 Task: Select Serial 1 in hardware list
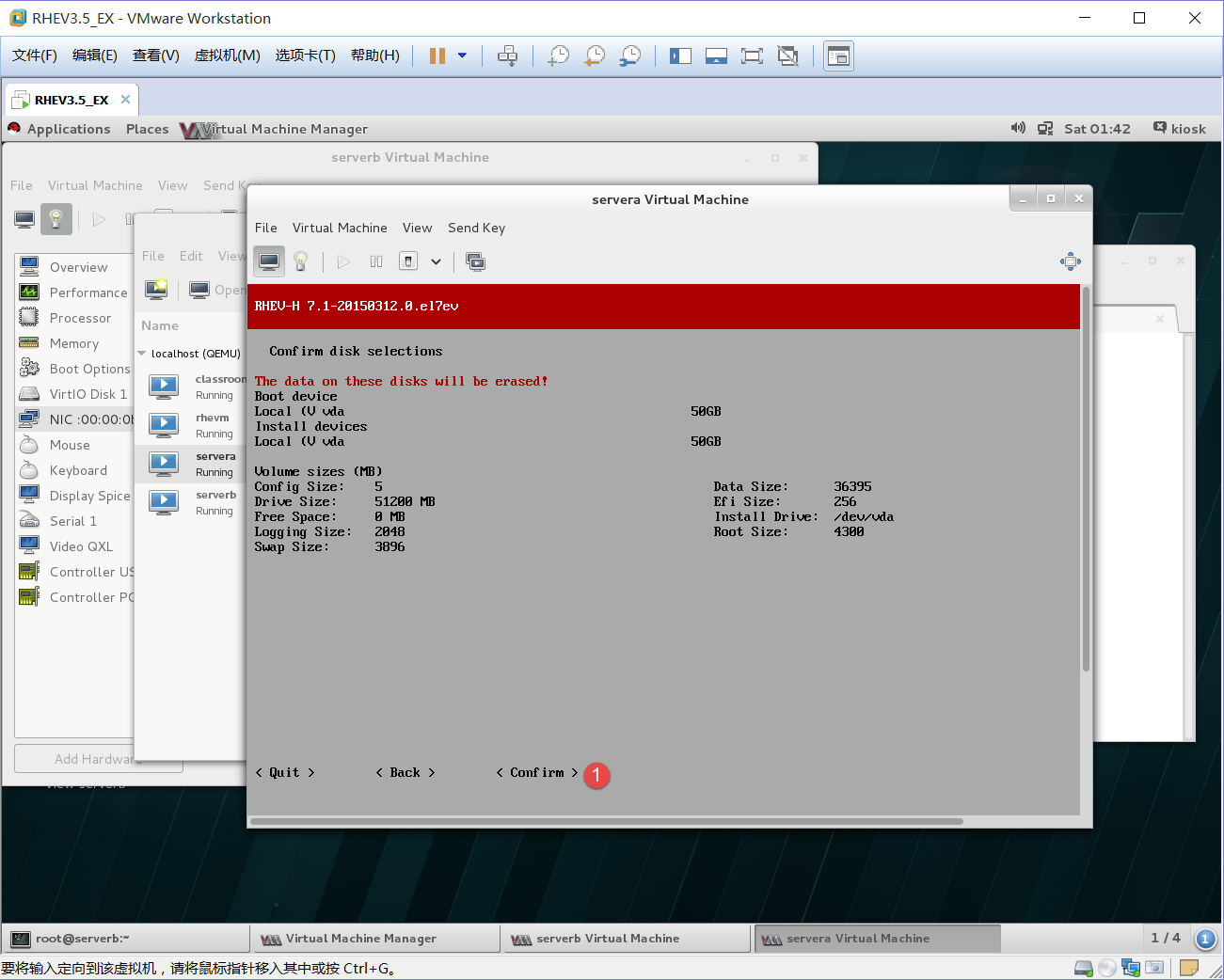click(x=75, y=521)
